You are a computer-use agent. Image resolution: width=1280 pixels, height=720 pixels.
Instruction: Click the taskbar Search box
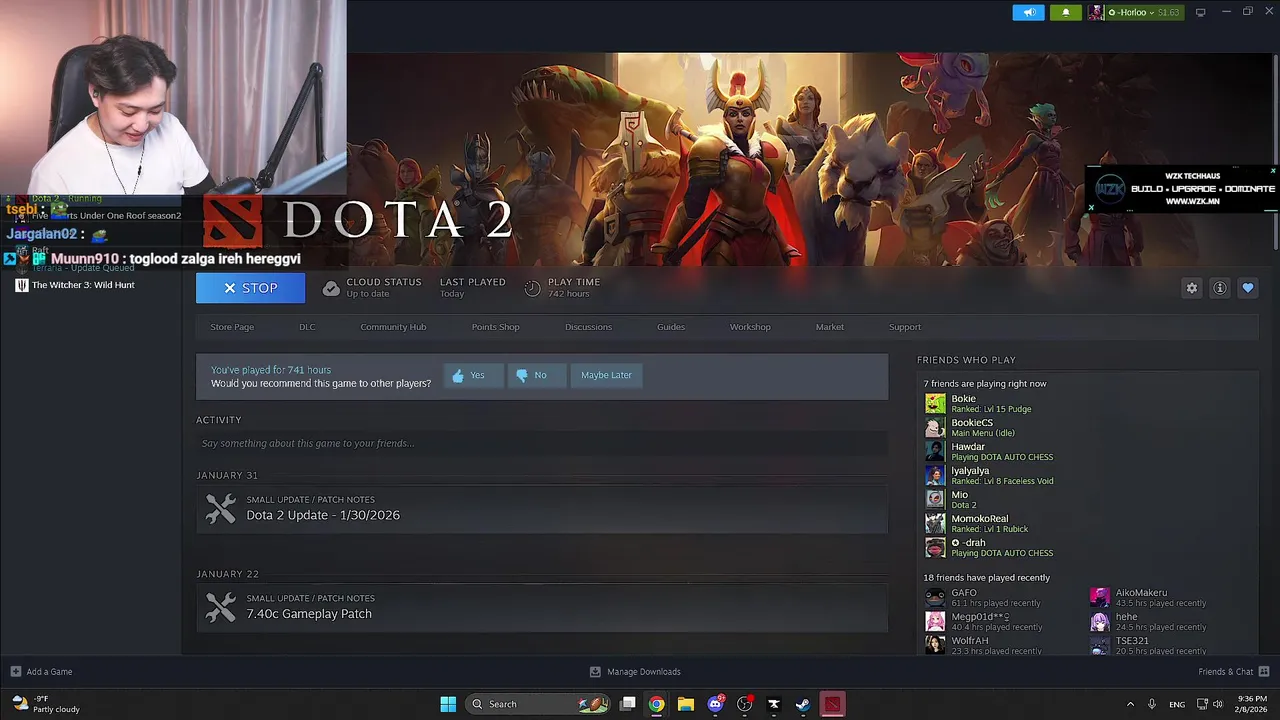pyautogui.click(x=538, y=704)
